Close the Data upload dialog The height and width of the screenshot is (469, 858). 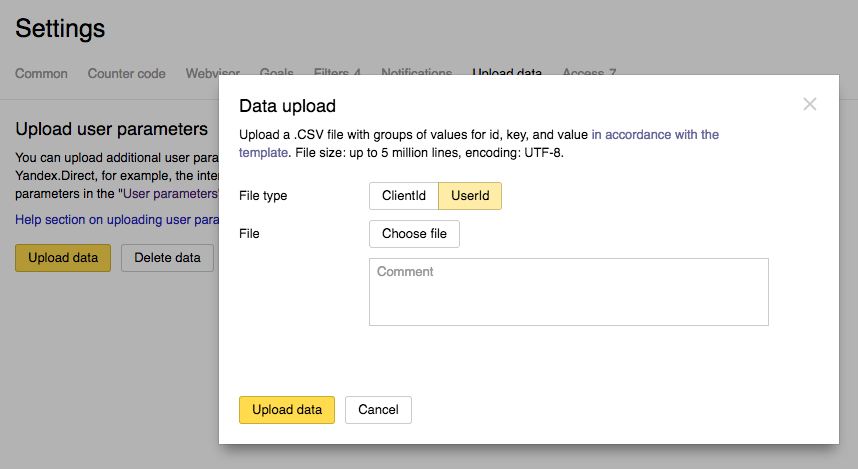[x=810, y=104]
